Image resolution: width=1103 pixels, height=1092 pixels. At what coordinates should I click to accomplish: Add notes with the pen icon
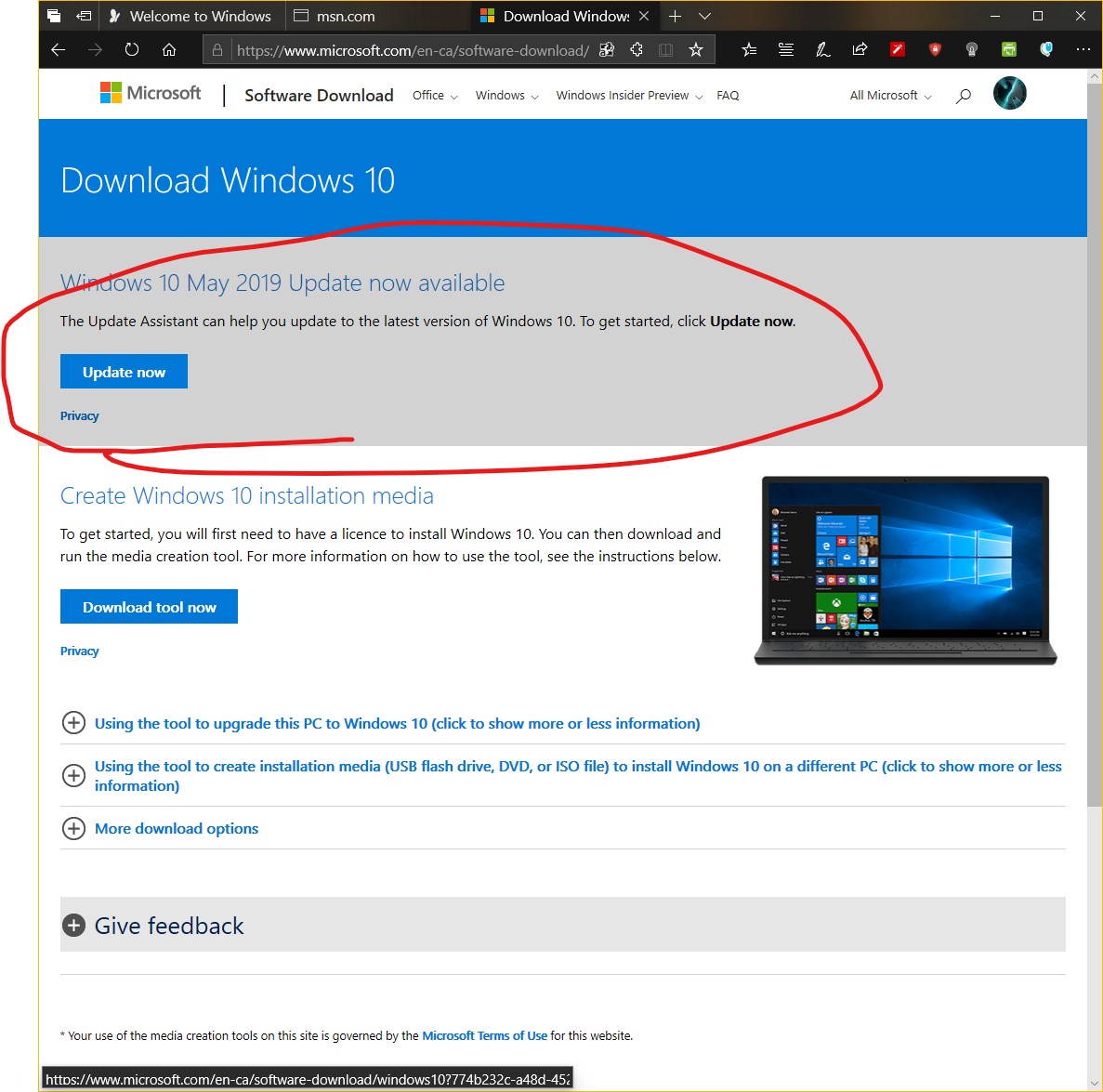pos(822,49)
